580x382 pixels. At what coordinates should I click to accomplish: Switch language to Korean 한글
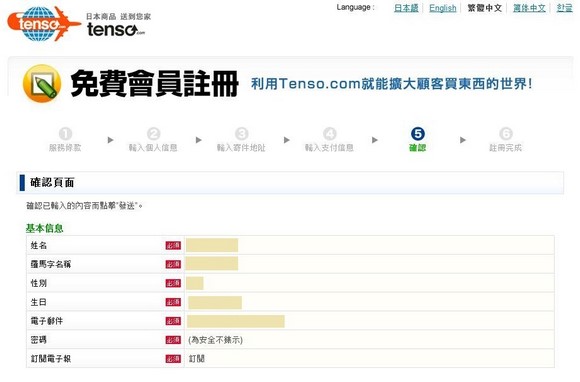point(564,8)
